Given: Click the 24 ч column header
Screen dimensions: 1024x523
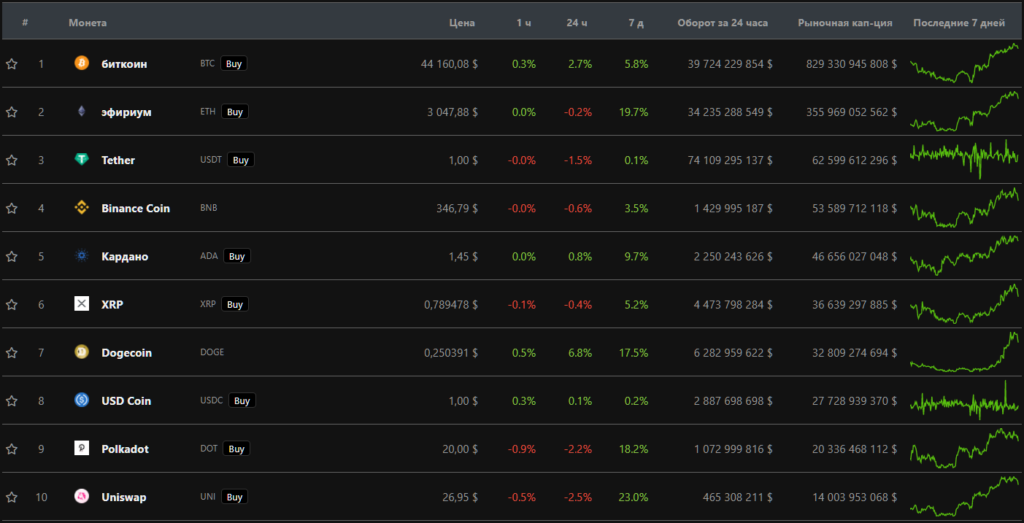Looking at the screenshot, I should (577, 22).
